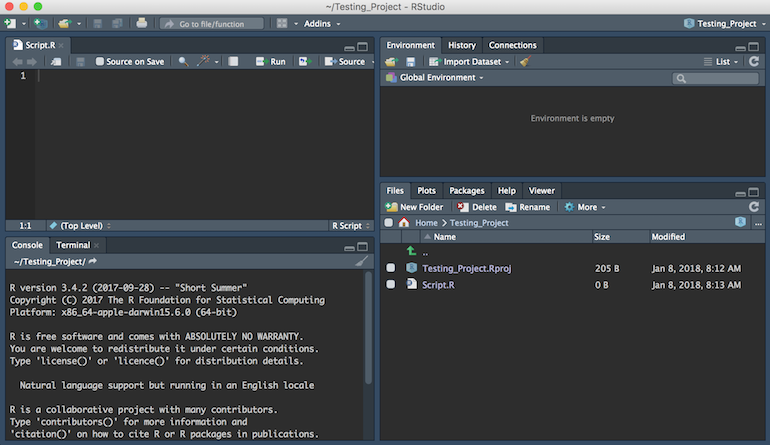The width and height of the screenshot is (770, 445).
Task: Open the recent files dropdown arrow
Action: point(79,24)
